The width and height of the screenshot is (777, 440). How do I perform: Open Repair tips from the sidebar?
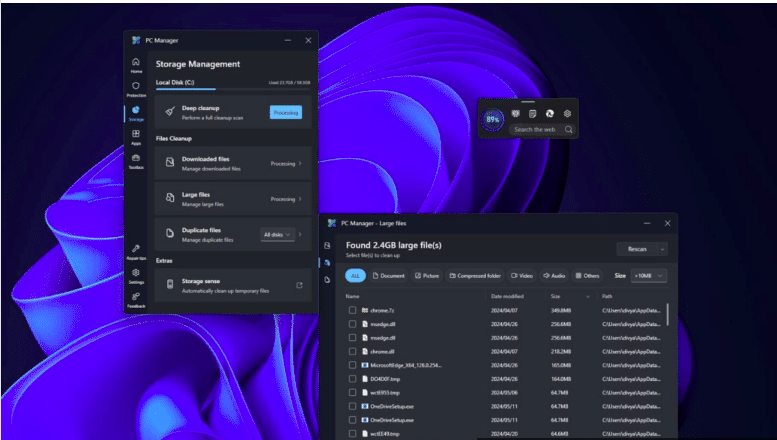coord(136,251)
